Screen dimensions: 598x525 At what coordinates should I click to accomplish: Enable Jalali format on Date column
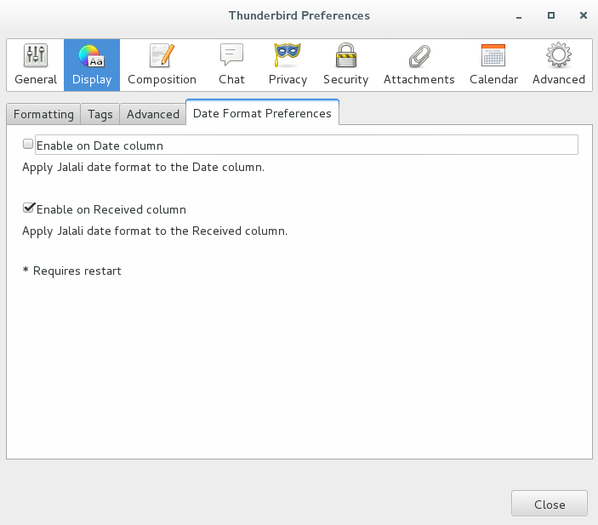[28, 144]
